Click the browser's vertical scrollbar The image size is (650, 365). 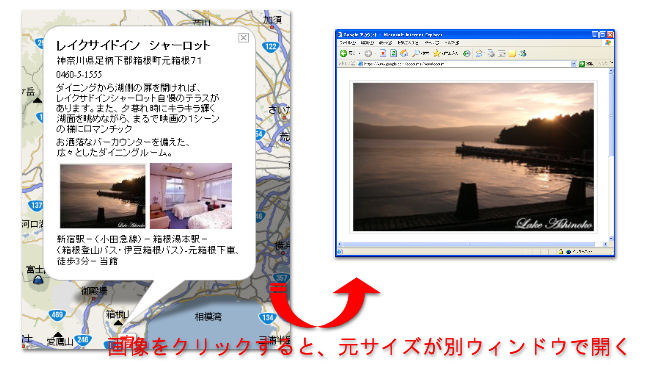[x=611, y=156]
